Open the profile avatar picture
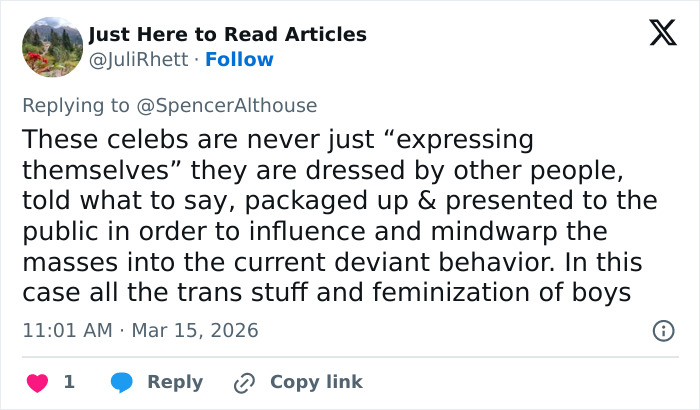Screen dimensions: 700x410 51,47
